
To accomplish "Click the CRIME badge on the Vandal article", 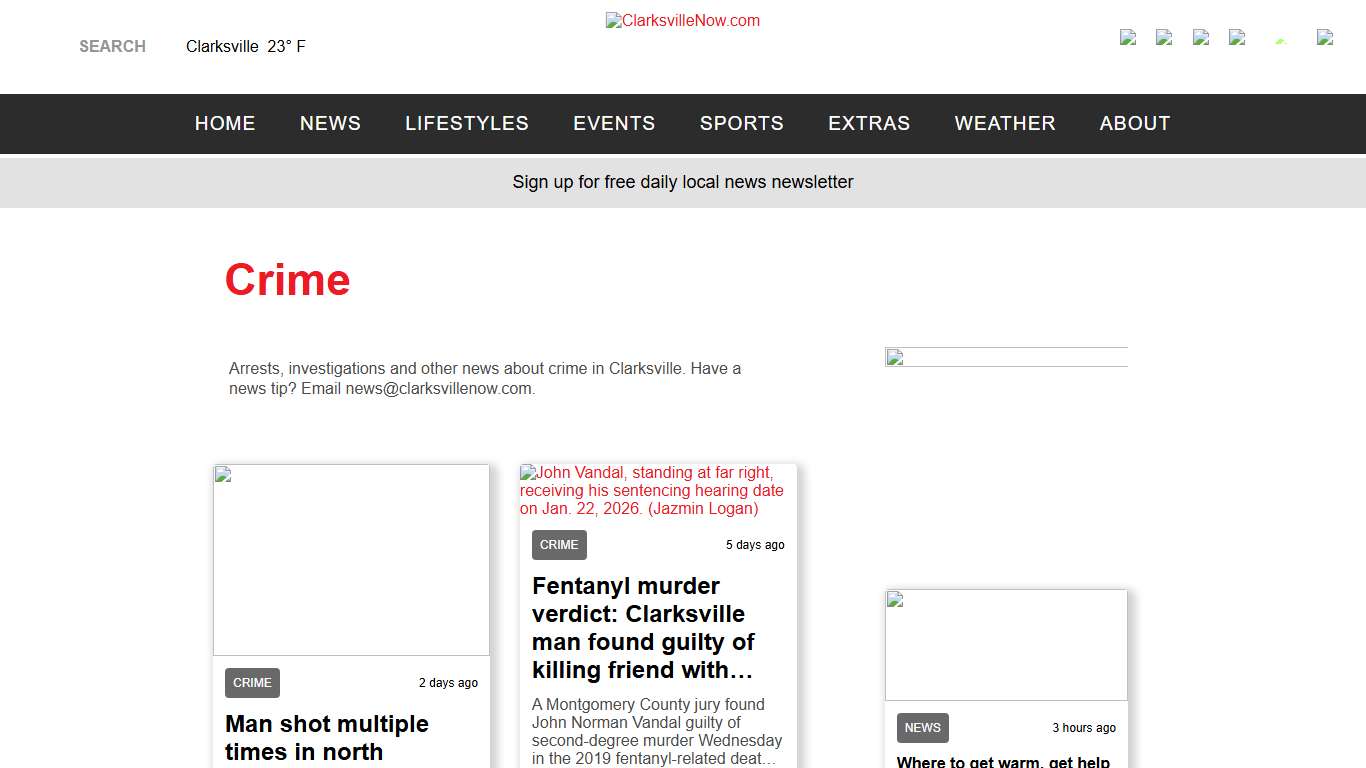I will click(x=559, y=544).
